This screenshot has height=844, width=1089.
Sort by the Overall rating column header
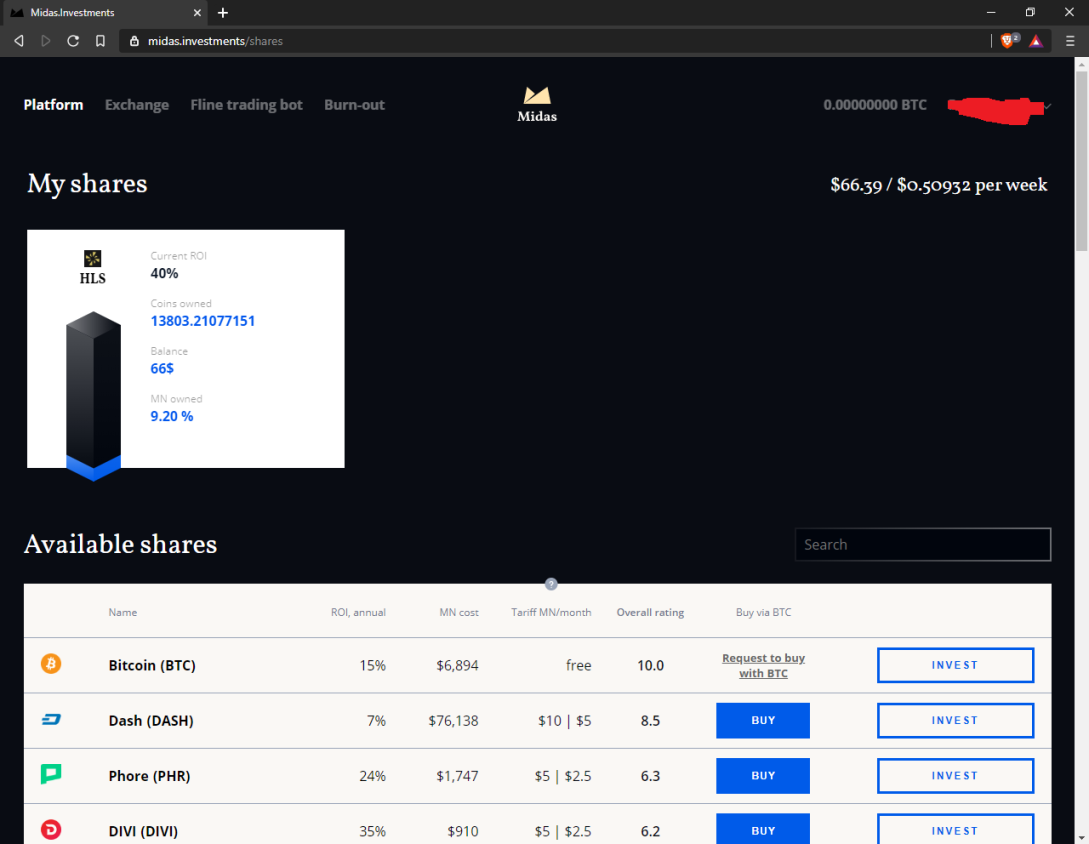(x=650, y=612)
